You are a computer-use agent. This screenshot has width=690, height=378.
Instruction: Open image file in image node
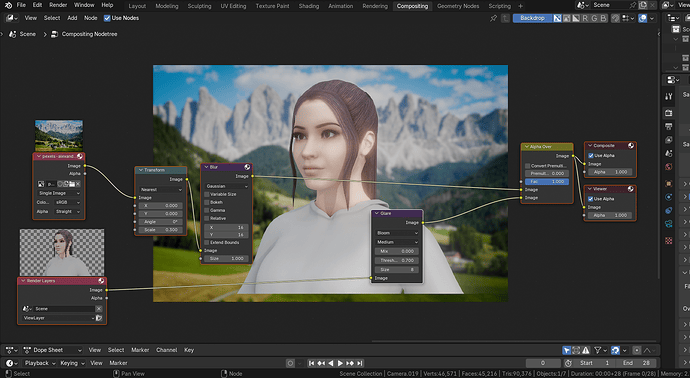tap(71, 184)
